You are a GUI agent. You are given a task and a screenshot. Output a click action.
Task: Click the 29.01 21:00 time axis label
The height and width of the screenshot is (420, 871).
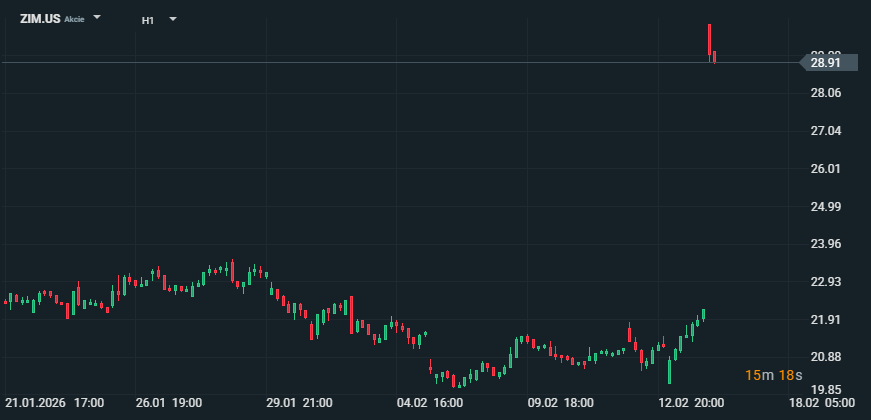(299, 403)
